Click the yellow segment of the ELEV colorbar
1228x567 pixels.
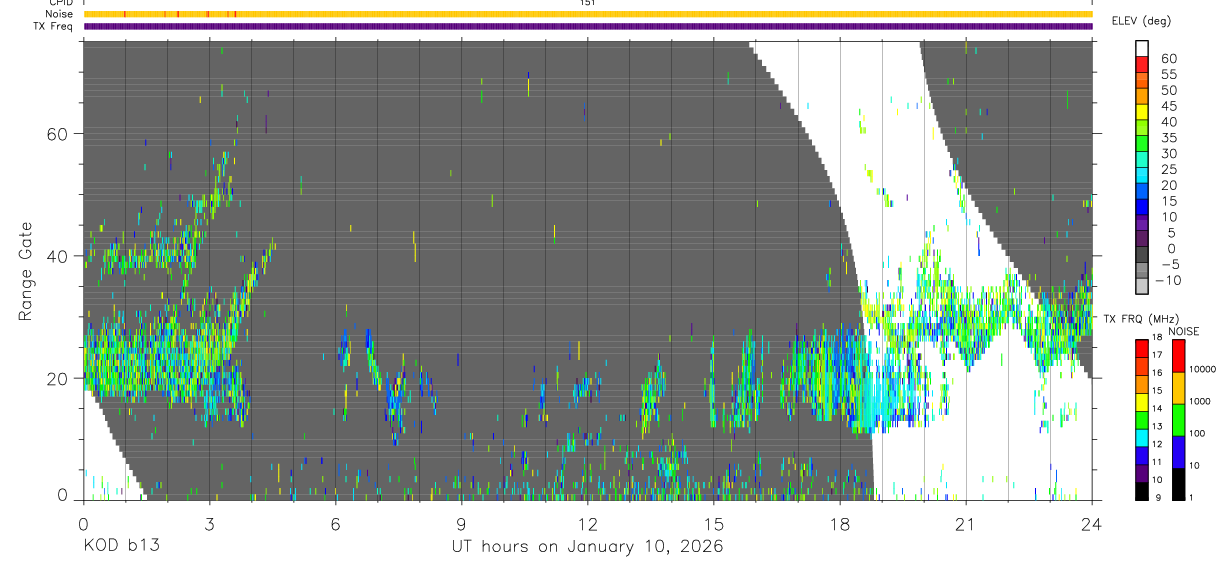click(1142, 113)
